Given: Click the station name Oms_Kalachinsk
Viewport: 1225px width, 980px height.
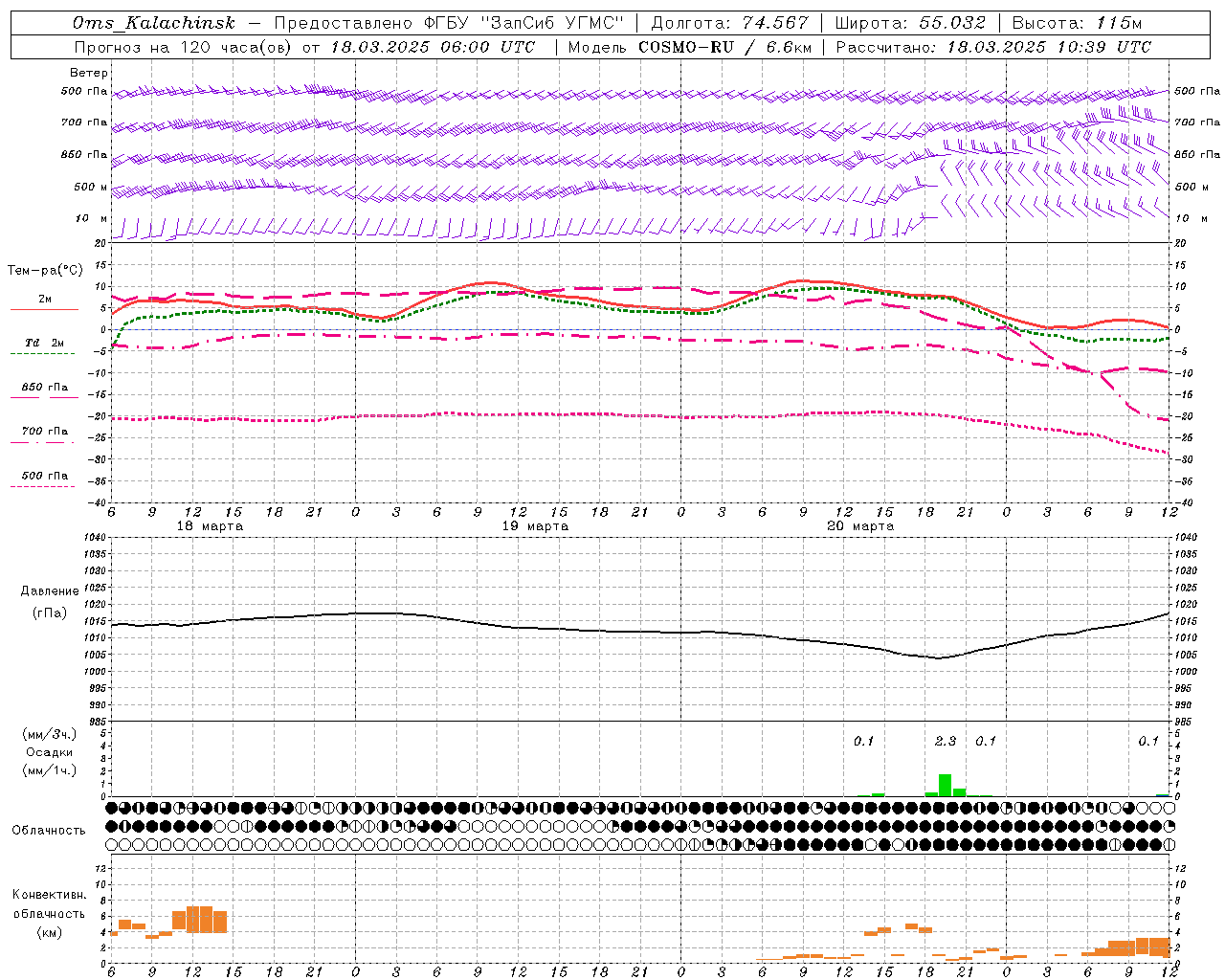Looking at the screenshot, I should [x=153, y=23].
